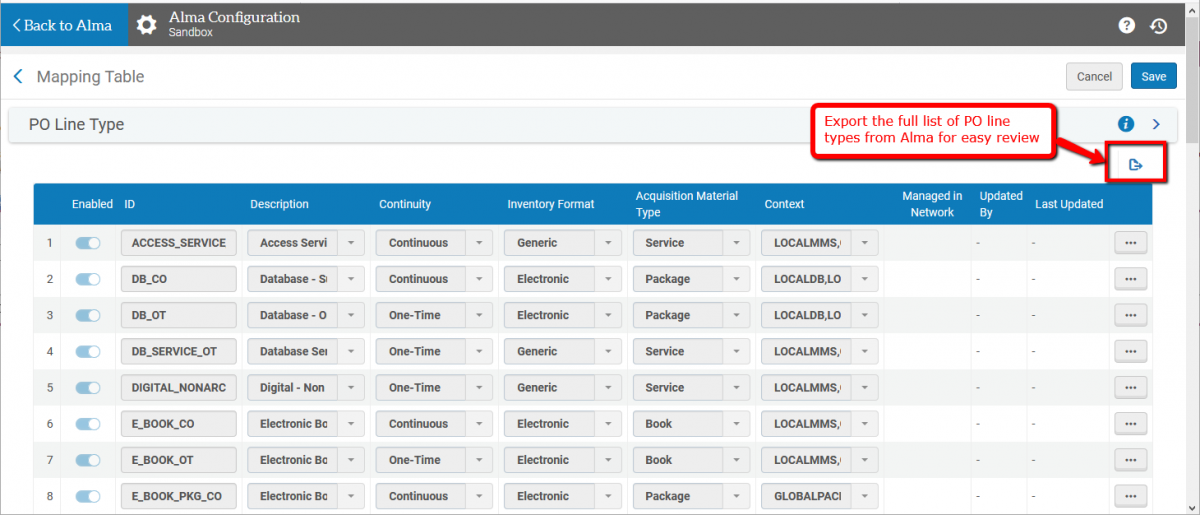Open Continuity dropdown for DB_CO row

pyautogui.click(x=479, y=279)
